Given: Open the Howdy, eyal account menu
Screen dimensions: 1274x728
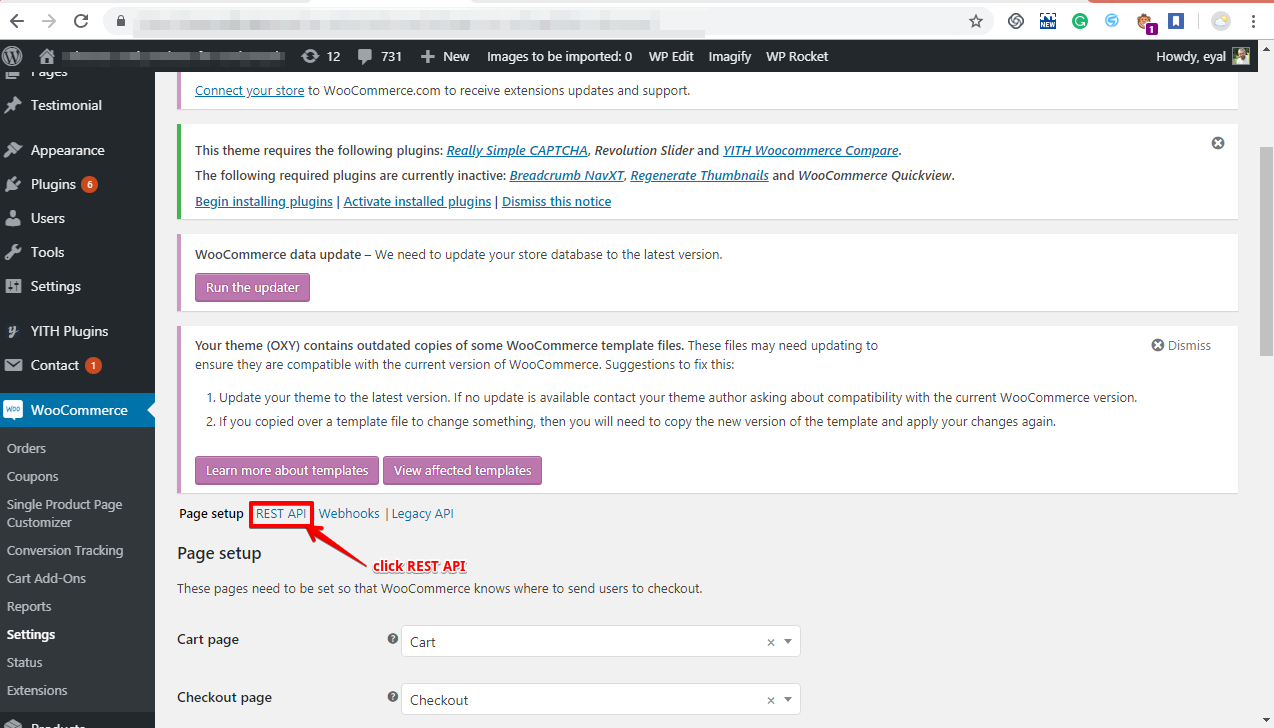Looking at the screenshot, I should pos(1203,56).
